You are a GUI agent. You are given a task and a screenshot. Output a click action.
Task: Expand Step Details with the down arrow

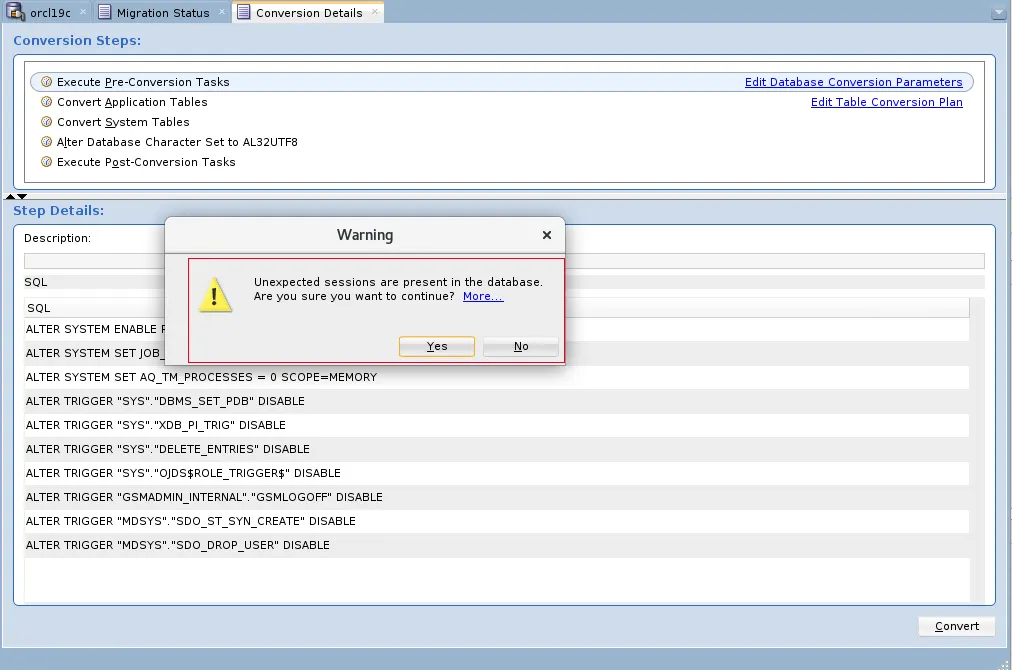click(x=22, y=196)
